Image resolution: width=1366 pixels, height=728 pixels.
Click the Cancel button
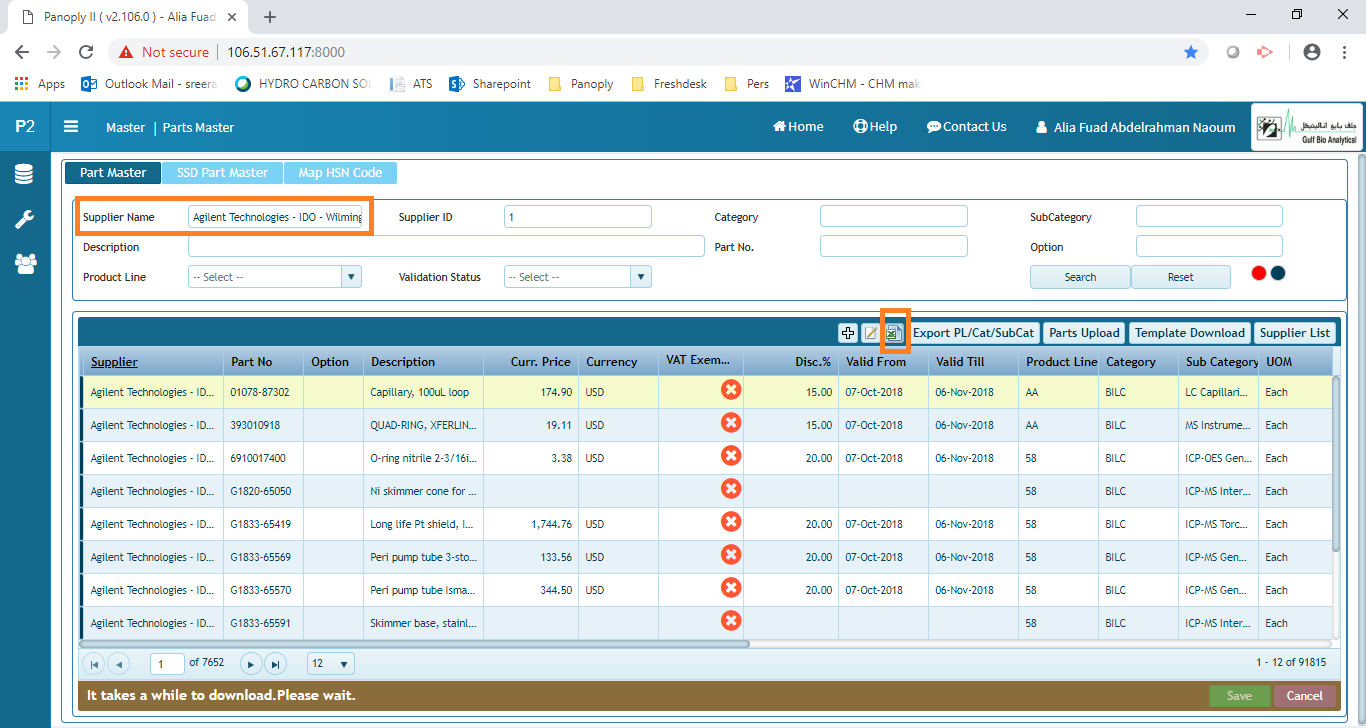(x=1304, y=696)
